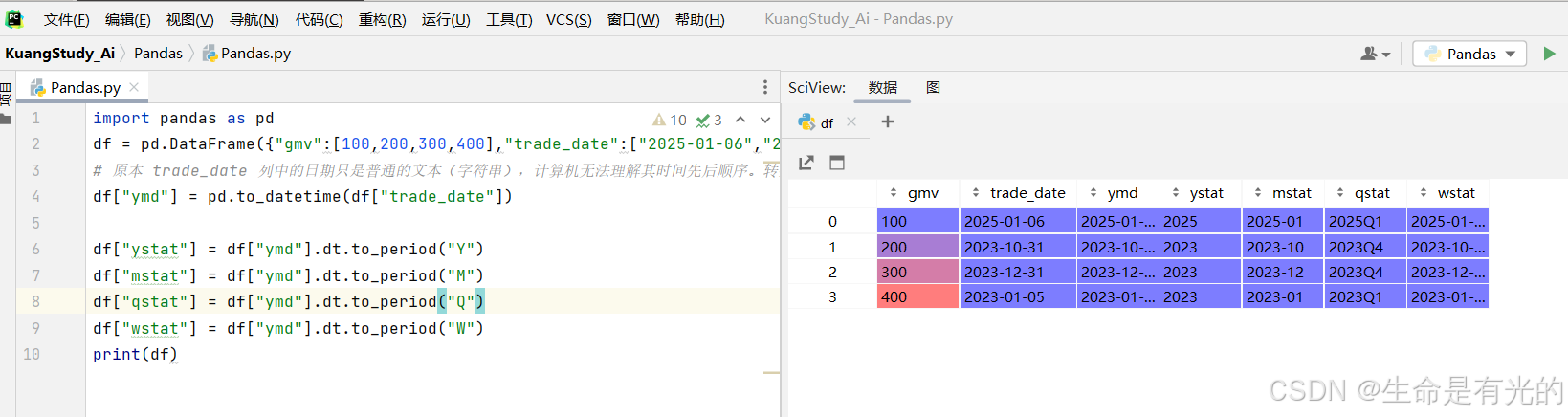Open df in external window icon

tap(806, 163)
